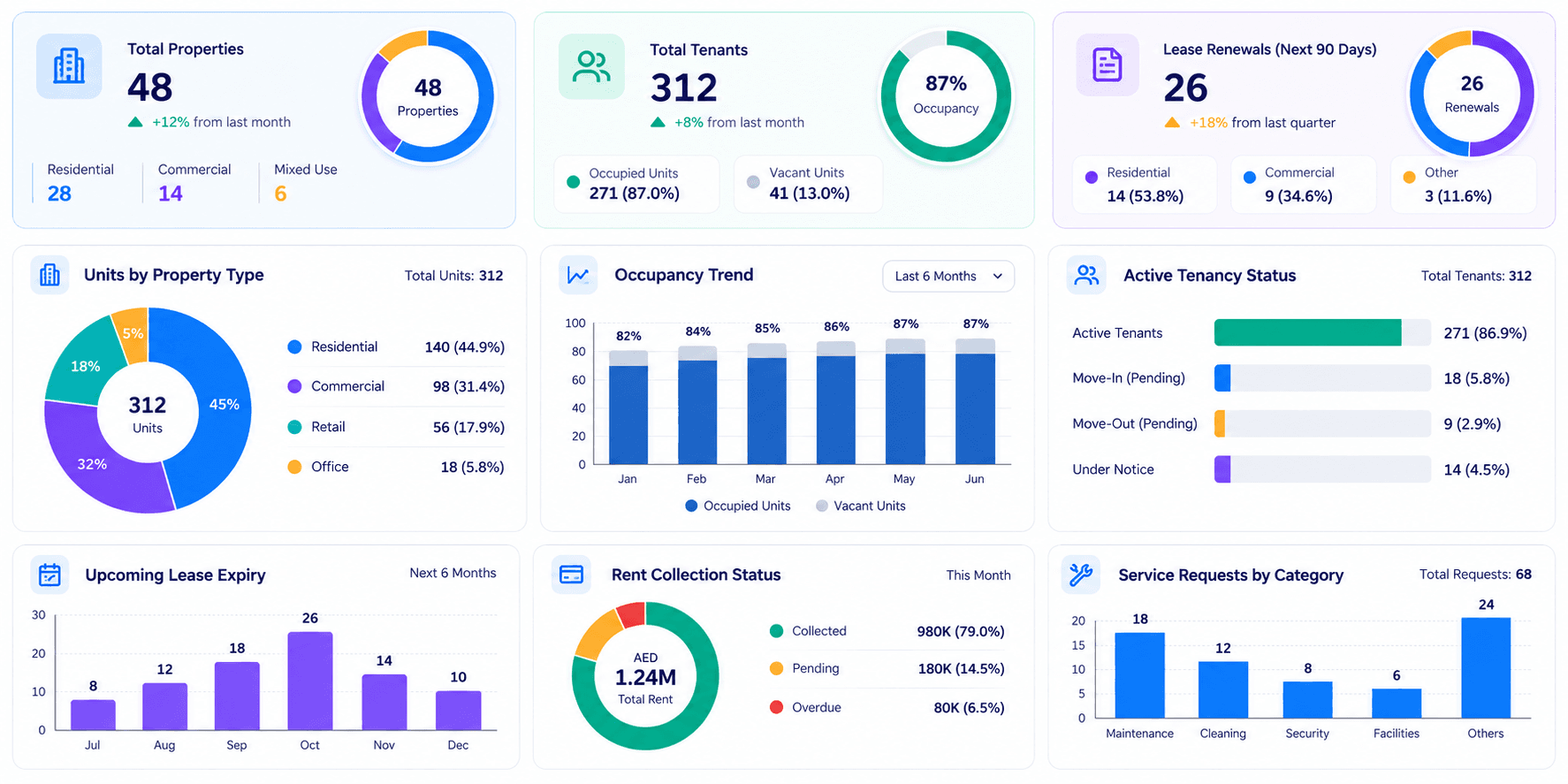Select the Residential 14 (53.8%) renewals card
The image size is (1568, 784).
pos(1145,185)
